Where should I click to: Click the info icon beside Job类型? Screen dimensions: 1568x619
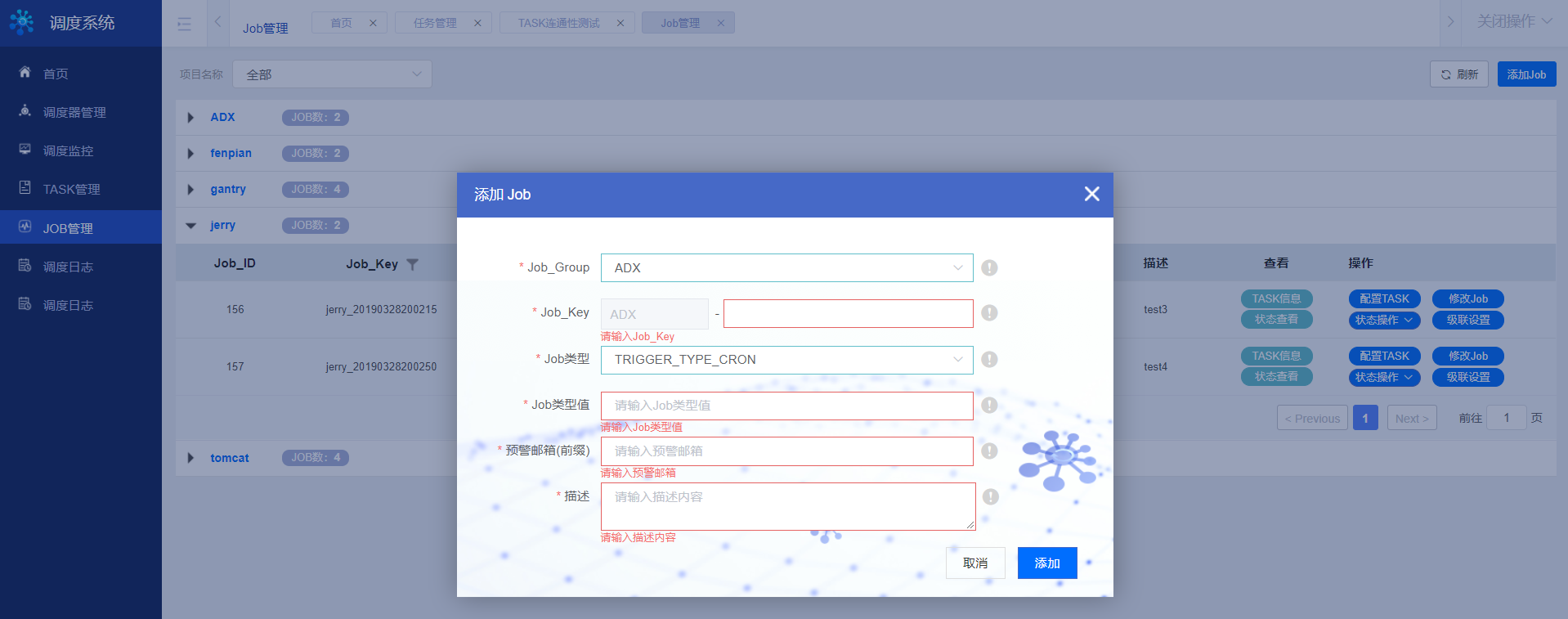(x=989, y=359)
